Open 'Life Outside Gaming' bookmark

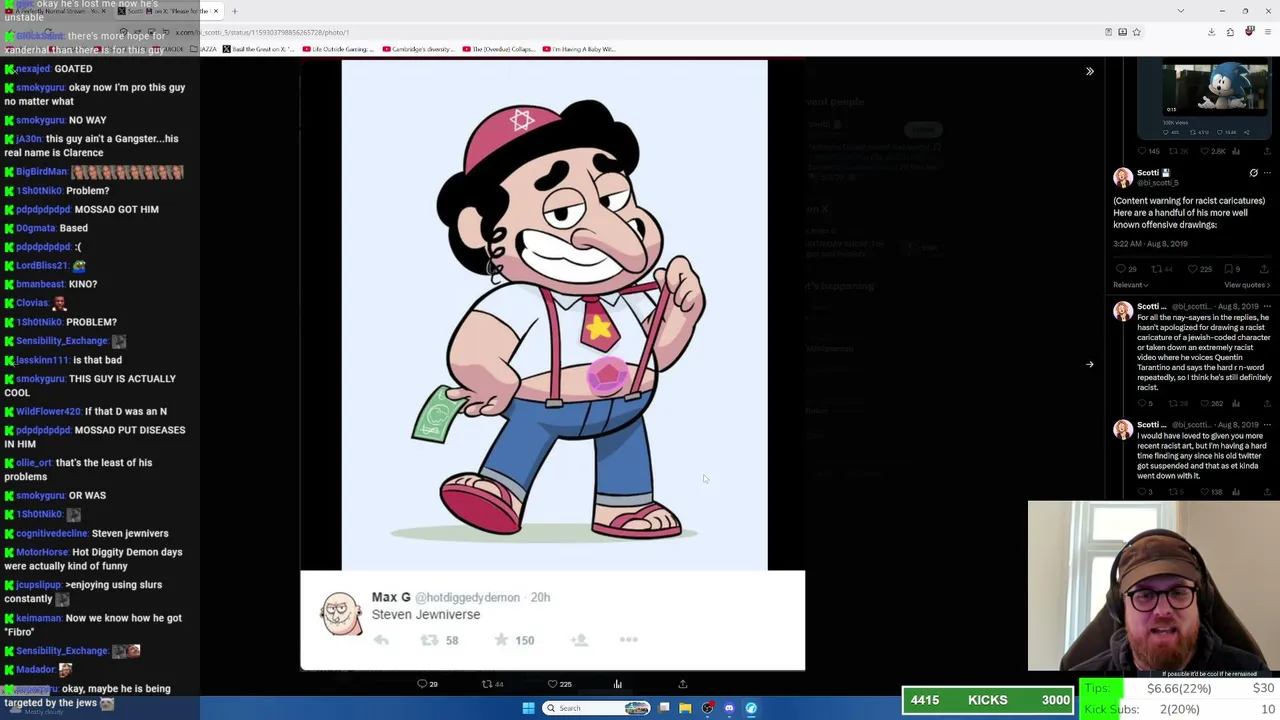[338, 49]
